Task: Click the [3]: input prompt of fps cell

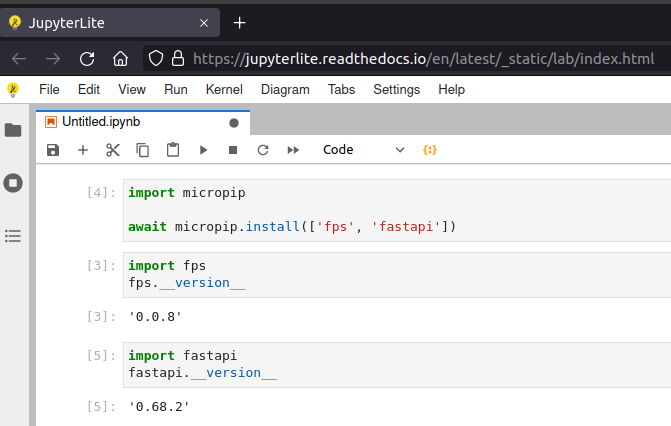Action: 101,265
